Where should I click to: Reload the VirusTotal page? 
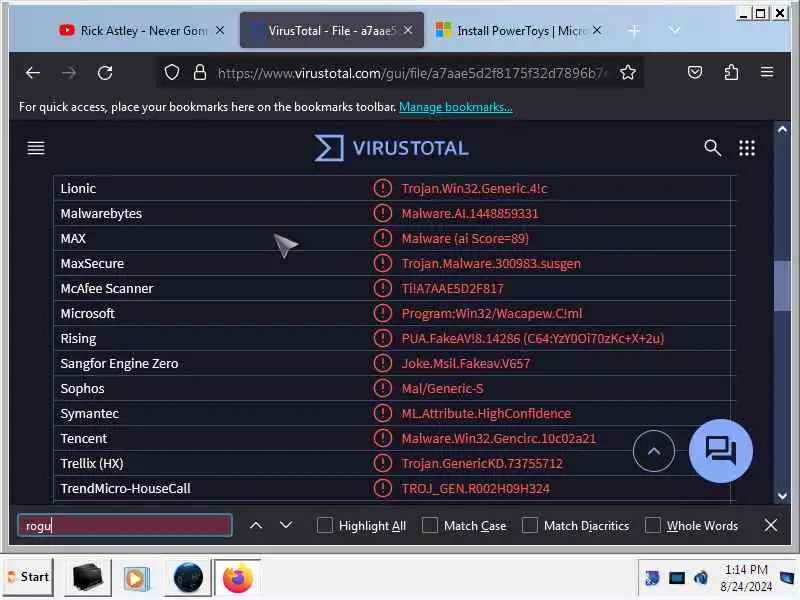105,73
